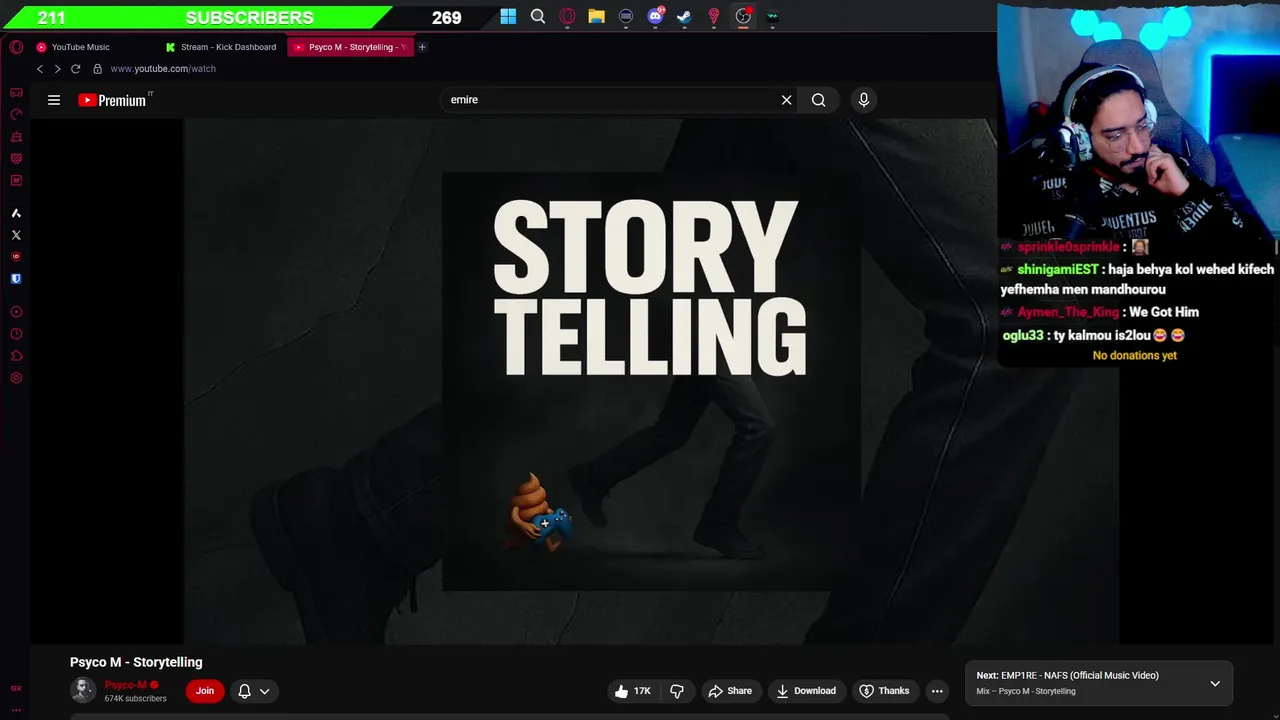Open History clock icon in the sidebar
This screenshot has height=720, width=1280.
pos(16,334)
